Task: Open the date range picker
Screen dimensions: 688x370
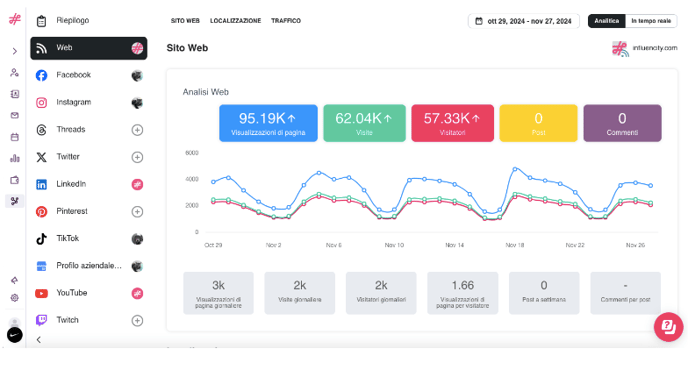Action: 523,21
